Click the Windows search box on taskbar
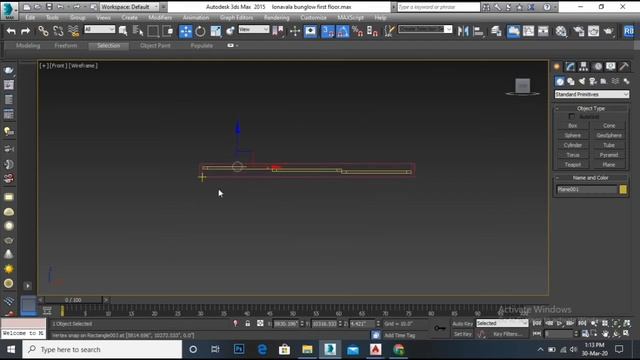 click(102, 350)
